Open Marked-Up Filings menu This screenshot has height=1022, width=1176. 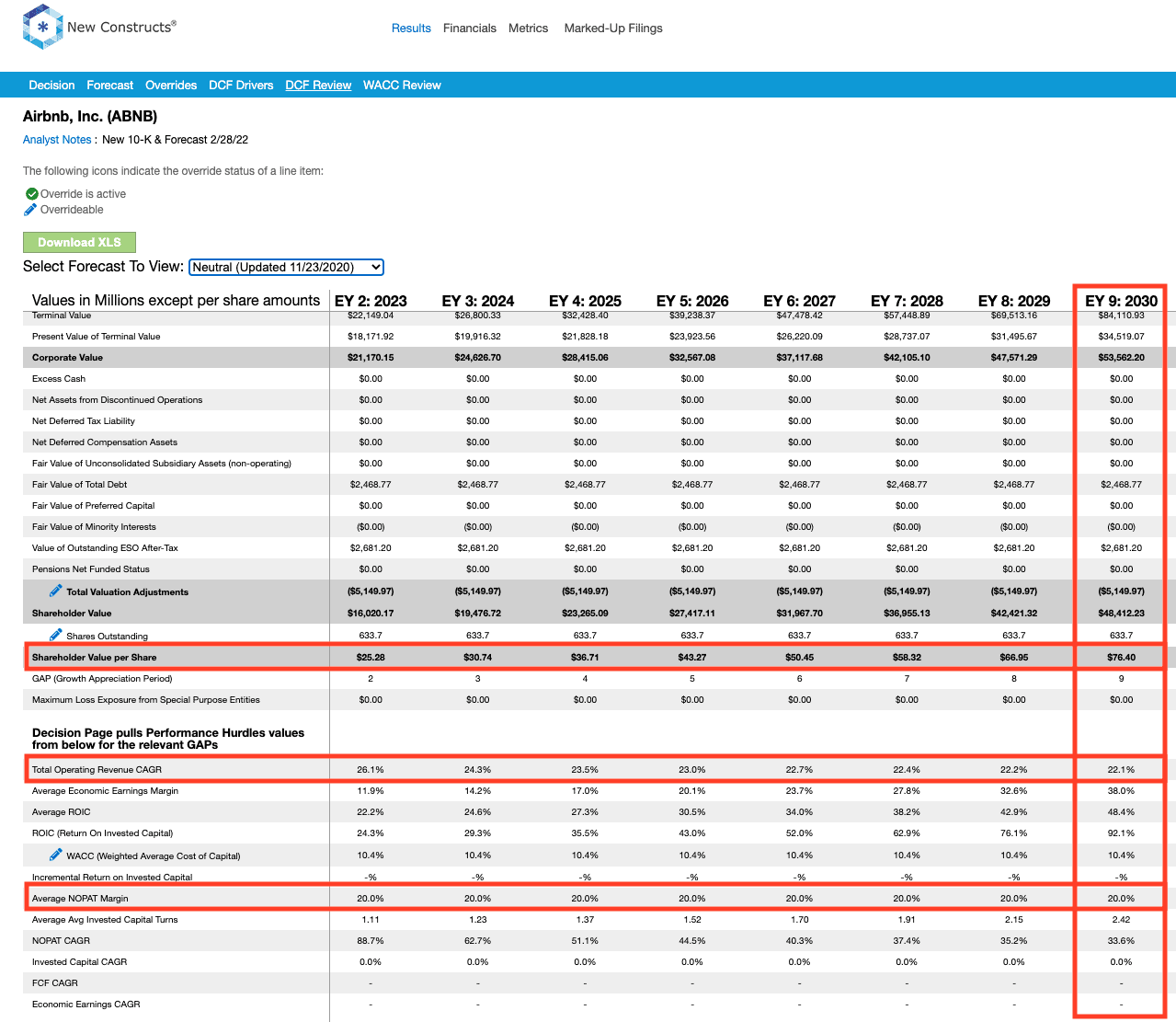pyautogui.click(x=613, y=29)
